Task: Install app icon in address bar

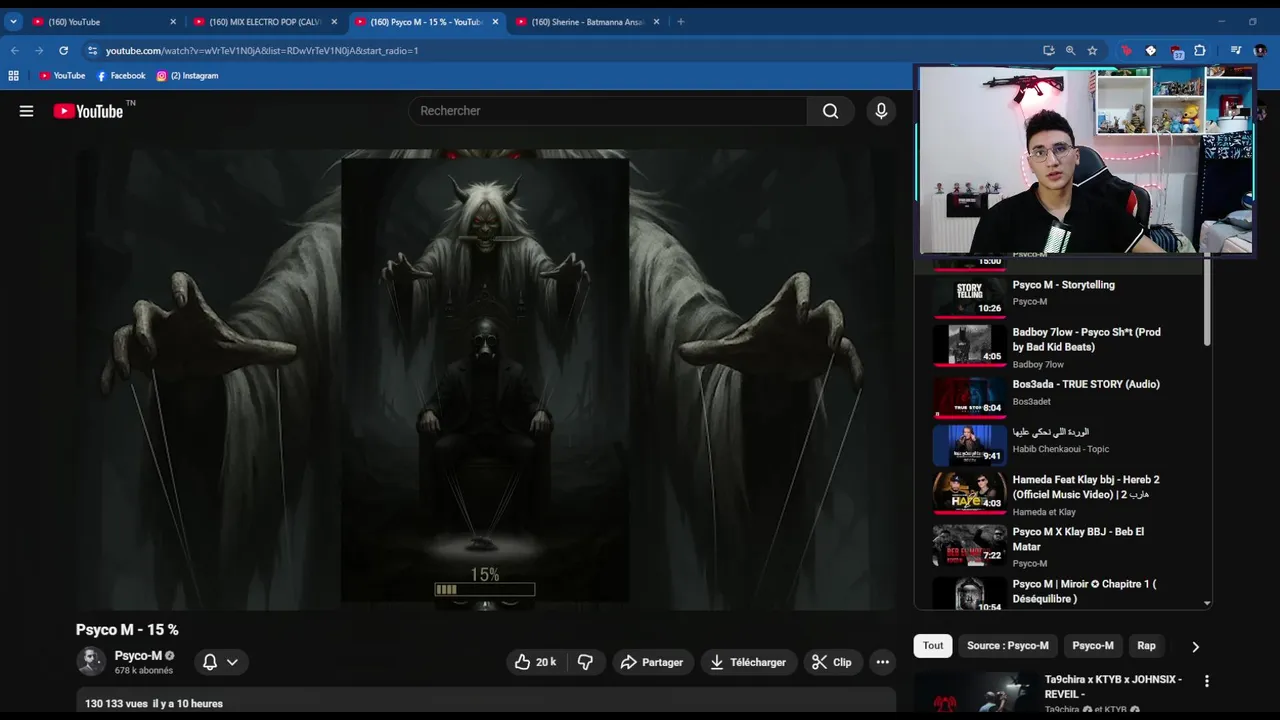Action: (1048, 50)
